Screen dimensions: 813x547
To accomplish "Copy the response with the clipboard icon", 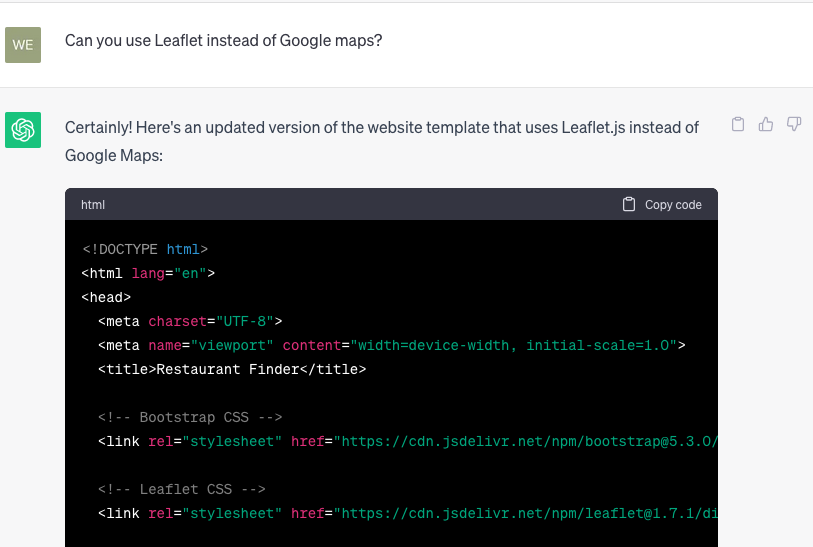I will [x=738, y=124].
